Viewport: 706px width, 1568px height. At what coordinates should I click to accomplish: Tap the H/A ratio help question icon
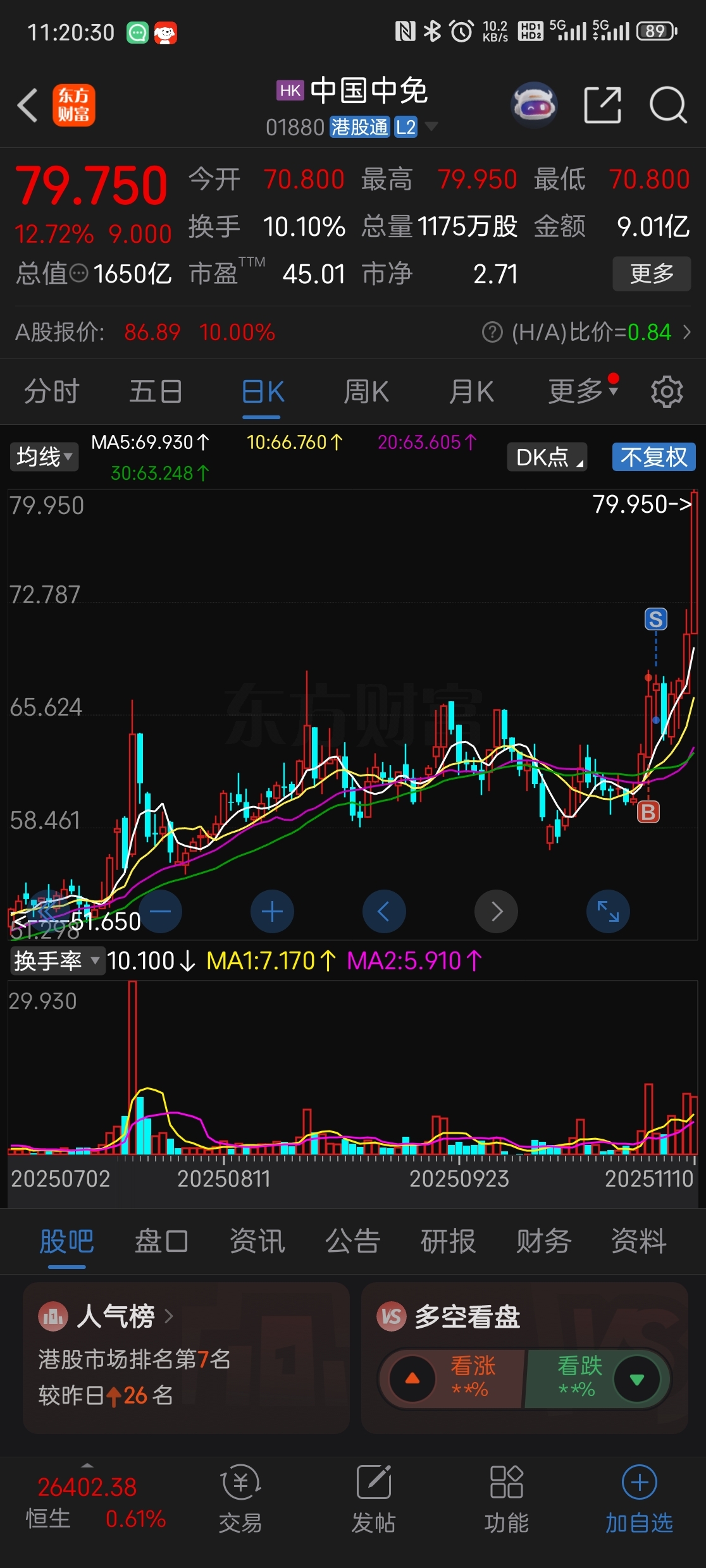492,332
